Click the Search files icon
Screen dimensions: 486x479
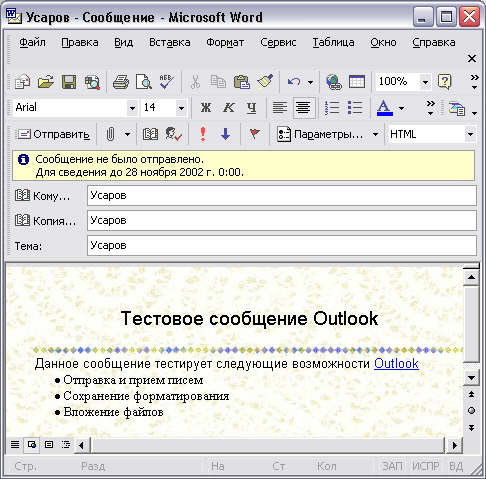[92, 82]
